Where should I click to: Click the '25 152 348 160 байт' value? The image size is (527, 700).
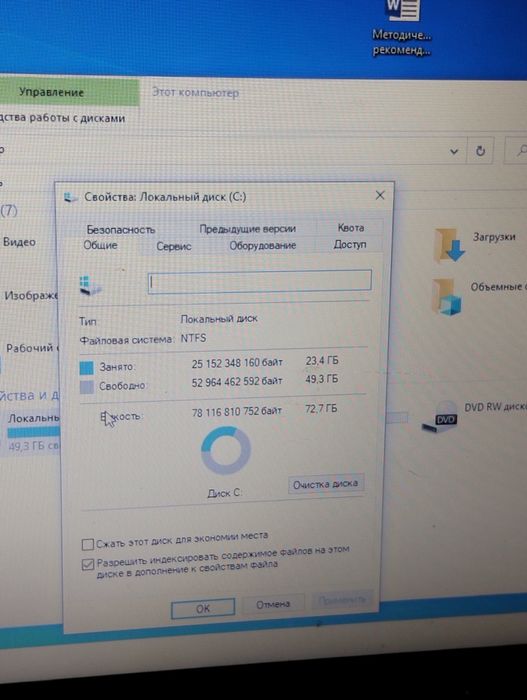tap(237, 363)
